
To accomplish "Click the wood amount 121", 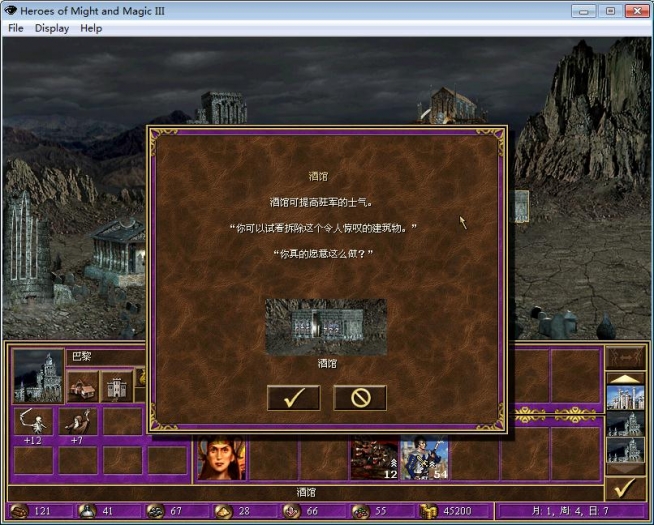I will tap(43, 511).
